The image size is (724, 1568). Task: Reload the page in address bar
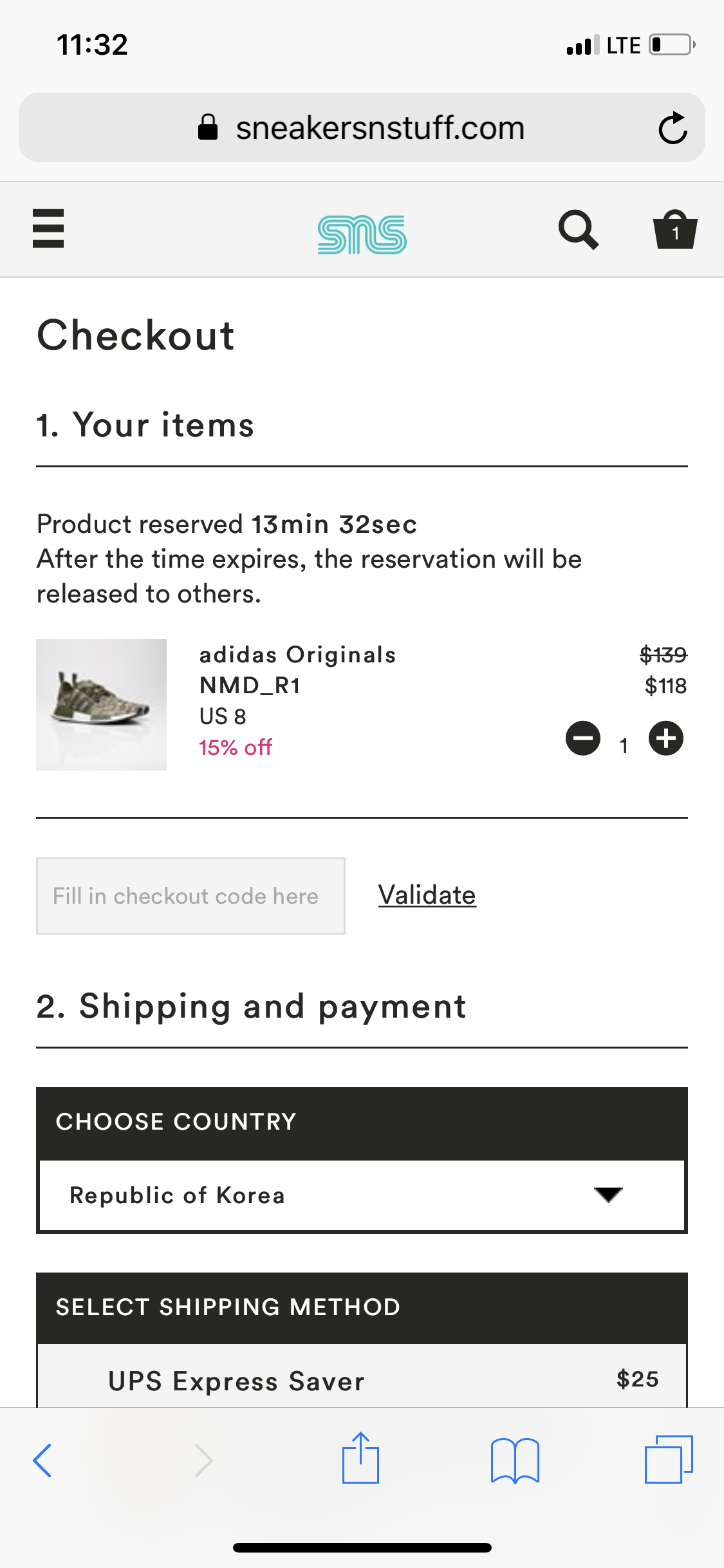tap(673, 128)
